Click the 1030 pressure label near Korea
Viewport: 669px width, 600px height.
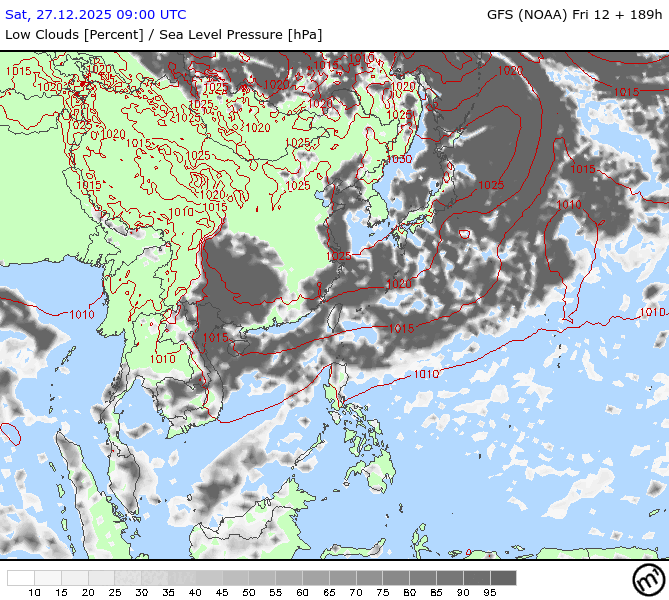400,159
